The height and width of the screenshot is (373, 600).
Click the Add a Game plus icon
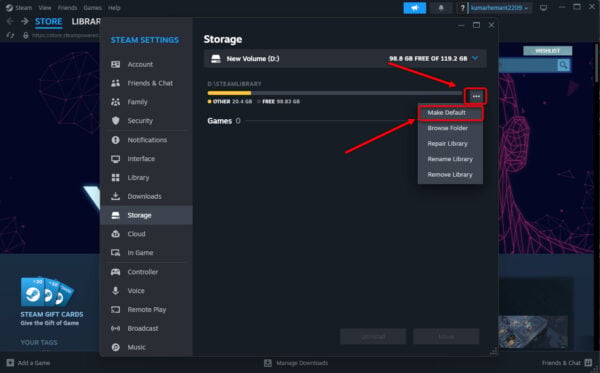click(10, 363)
